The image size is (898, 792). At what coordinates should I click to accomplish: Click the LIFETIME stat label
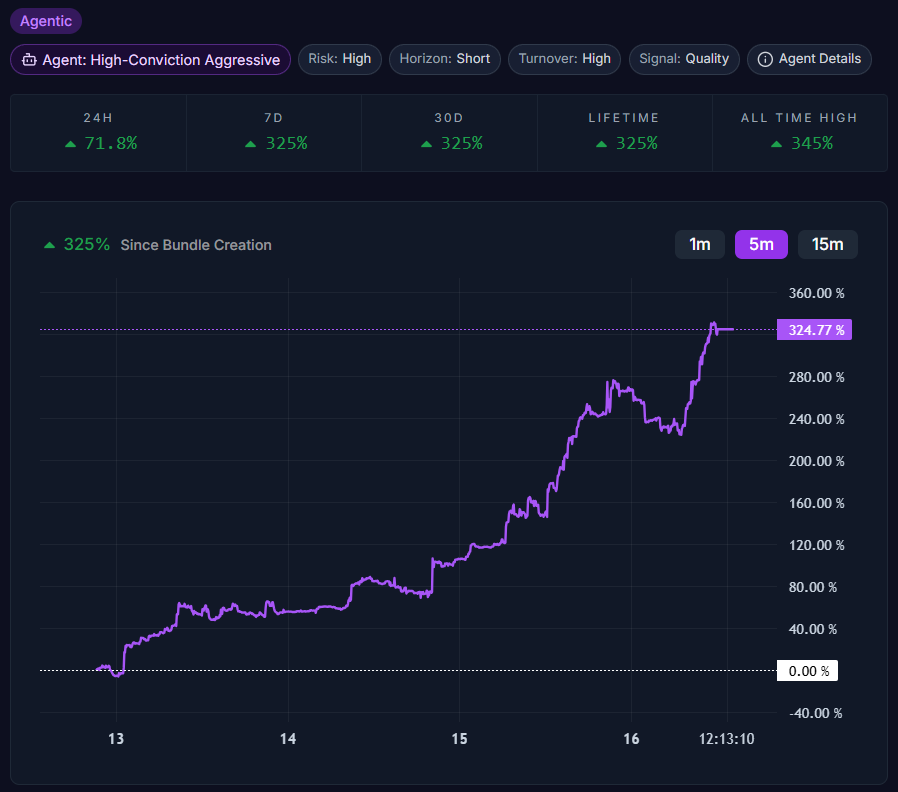point(624,118)
